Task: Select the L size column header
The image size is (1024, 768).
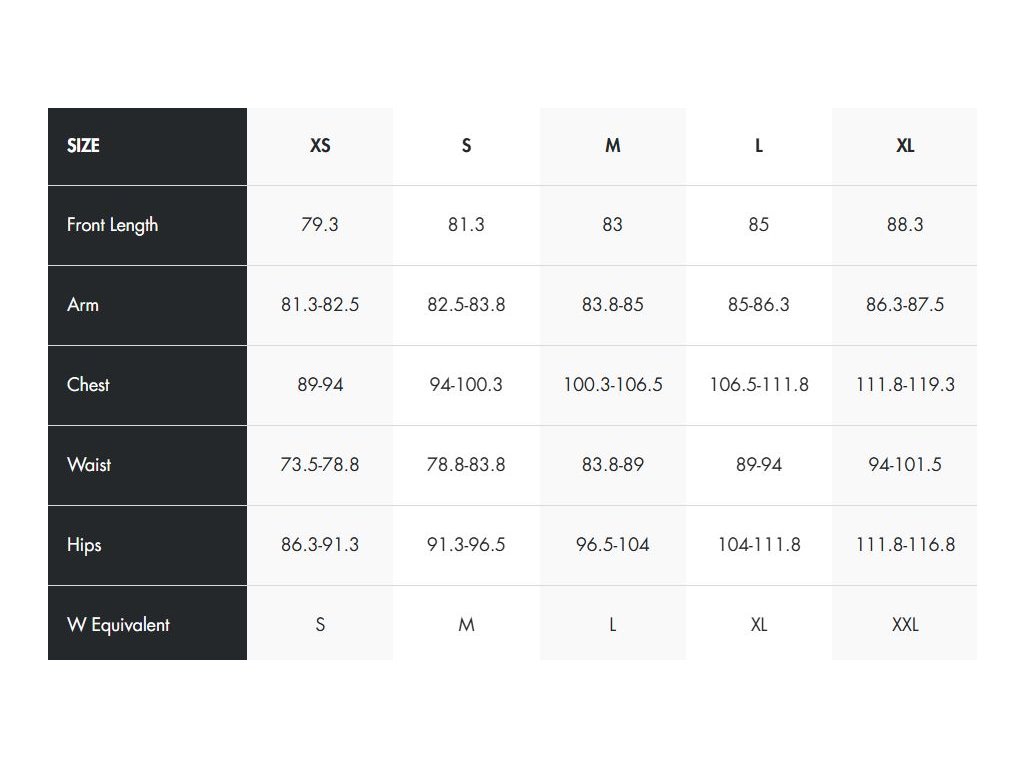Action: 759,146
